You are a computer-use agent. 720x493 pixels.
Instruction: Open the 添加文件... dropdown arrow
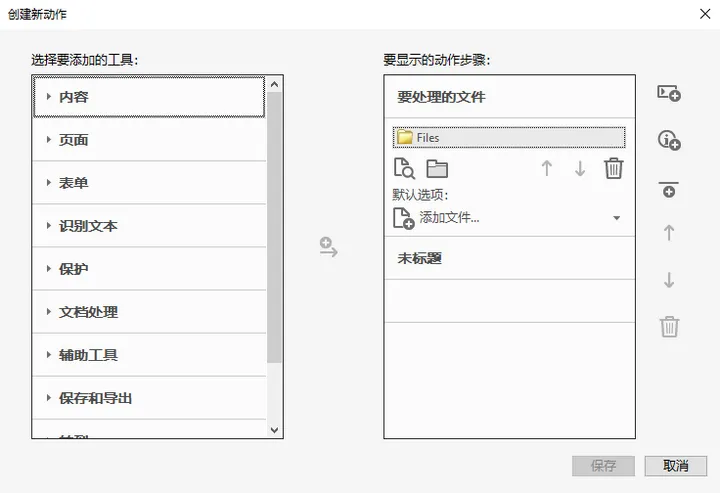pyautogui.click(x=617, y=218)
